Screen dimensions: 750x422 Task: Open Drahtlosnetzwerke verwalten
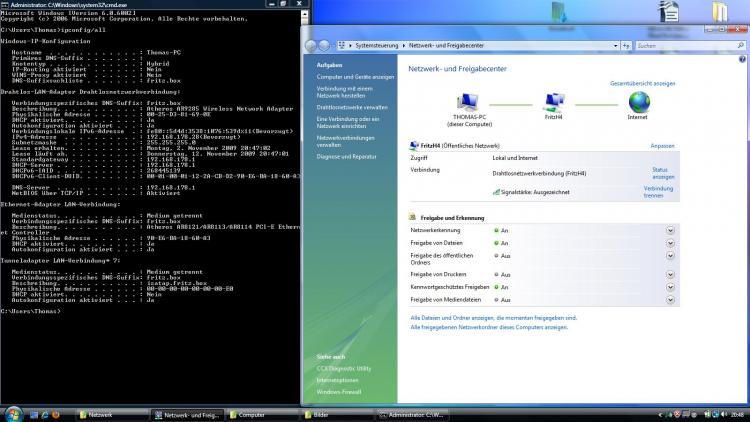352,107
